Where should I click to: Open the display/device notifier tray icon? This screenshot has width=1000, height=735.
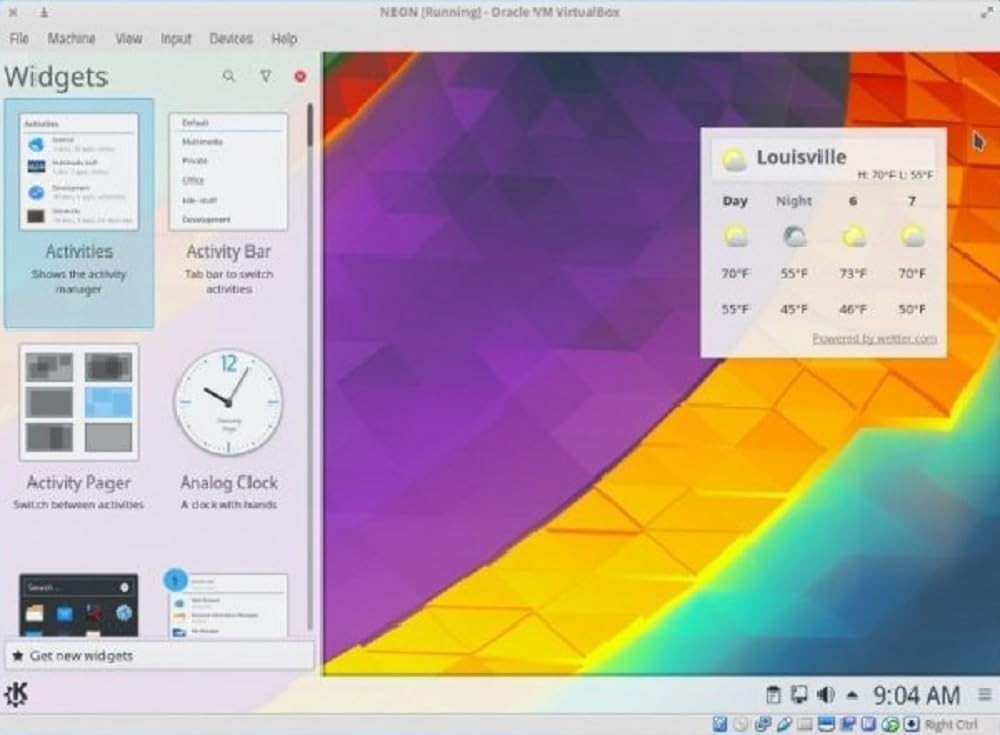click(798, 695)
